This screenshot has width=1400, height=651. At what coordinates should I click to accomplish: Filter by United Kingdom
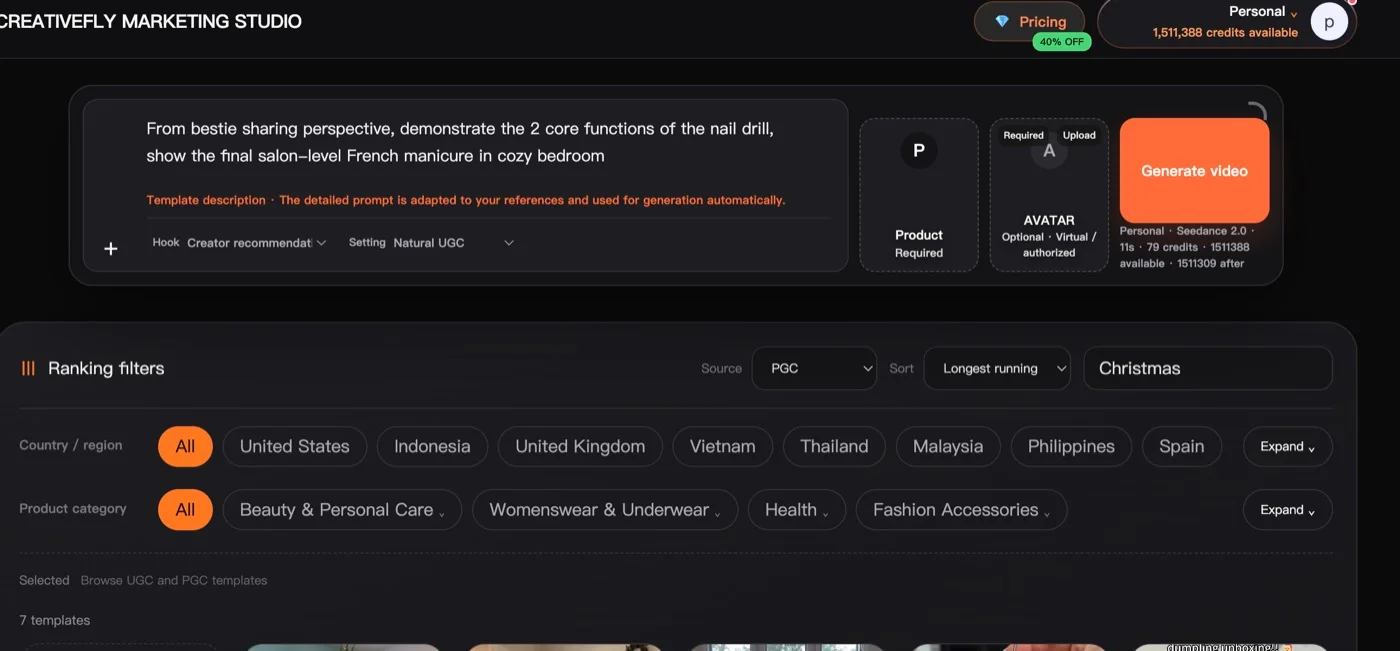pyautogui.click(x=580, y=446)
